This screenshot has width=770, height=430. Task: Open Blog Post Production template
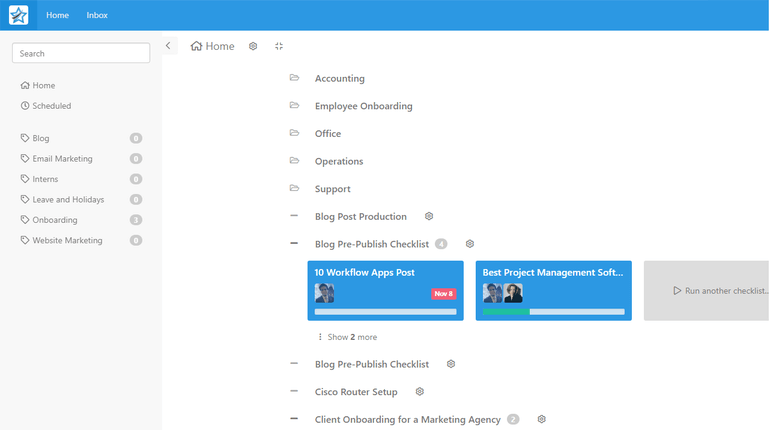click(x=360, y=216)
